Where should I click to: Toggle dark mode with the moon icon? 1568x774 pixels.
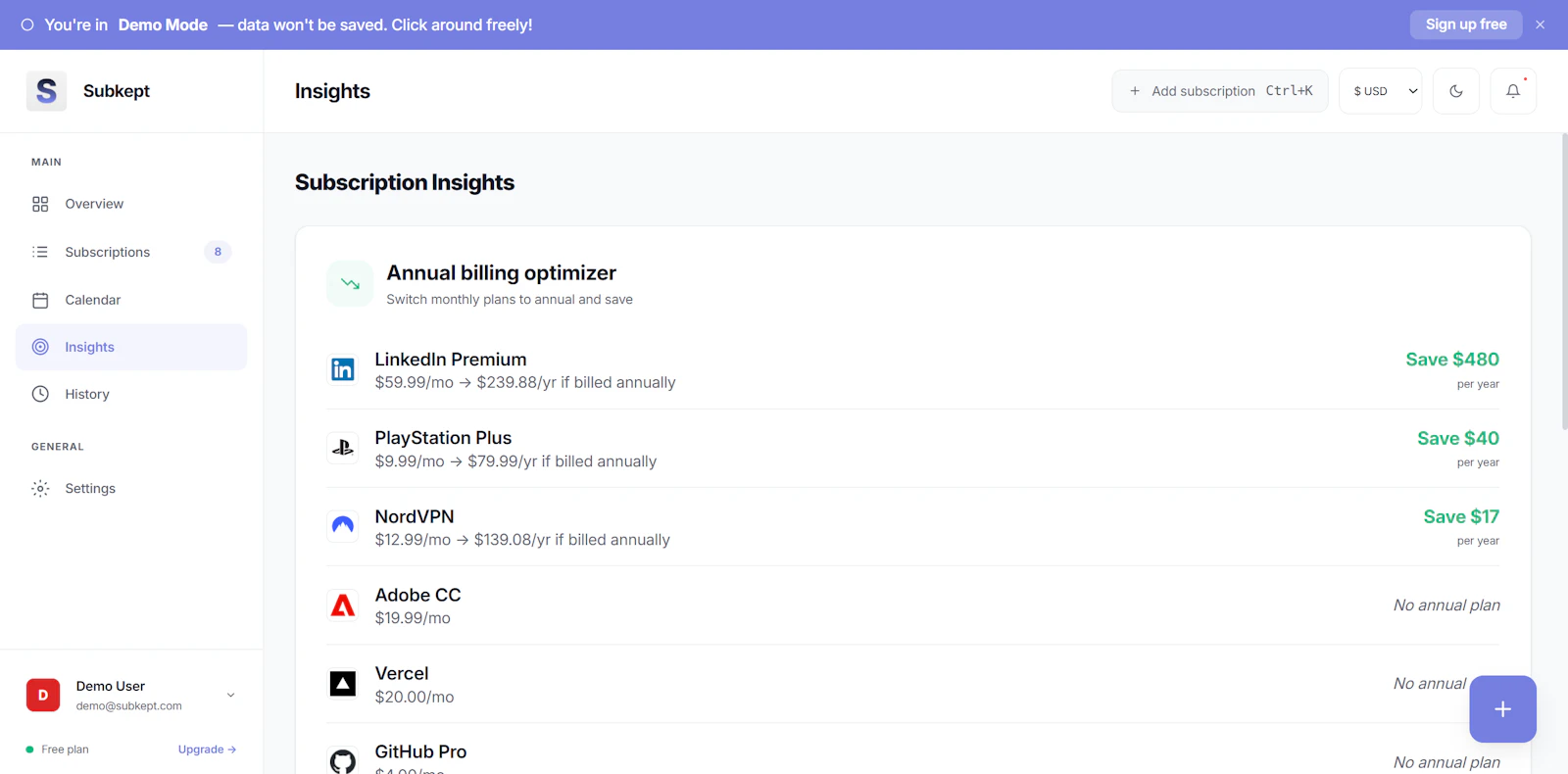(x=1456, y=91)
